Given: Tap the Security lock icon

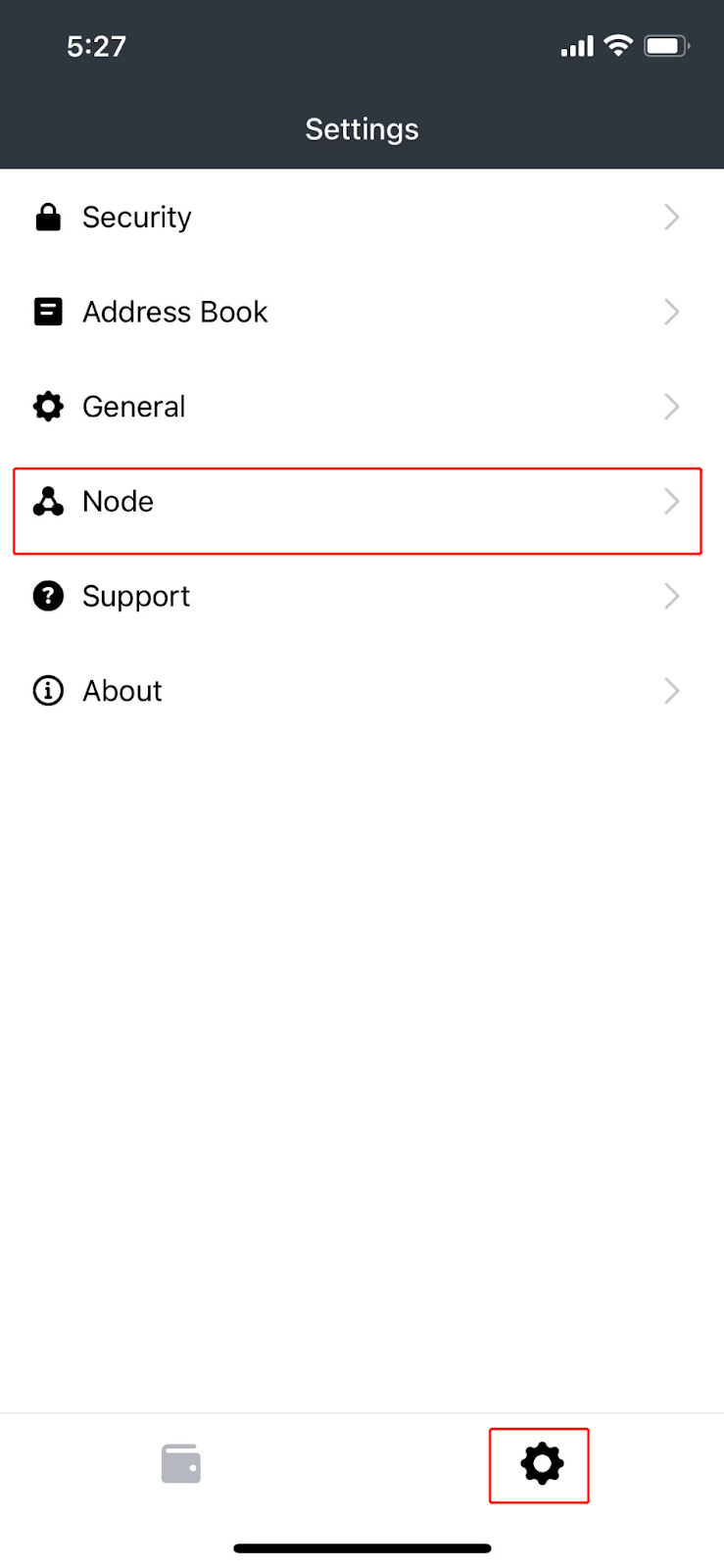Looking at the screenshot, I should [x=48, y=217].
